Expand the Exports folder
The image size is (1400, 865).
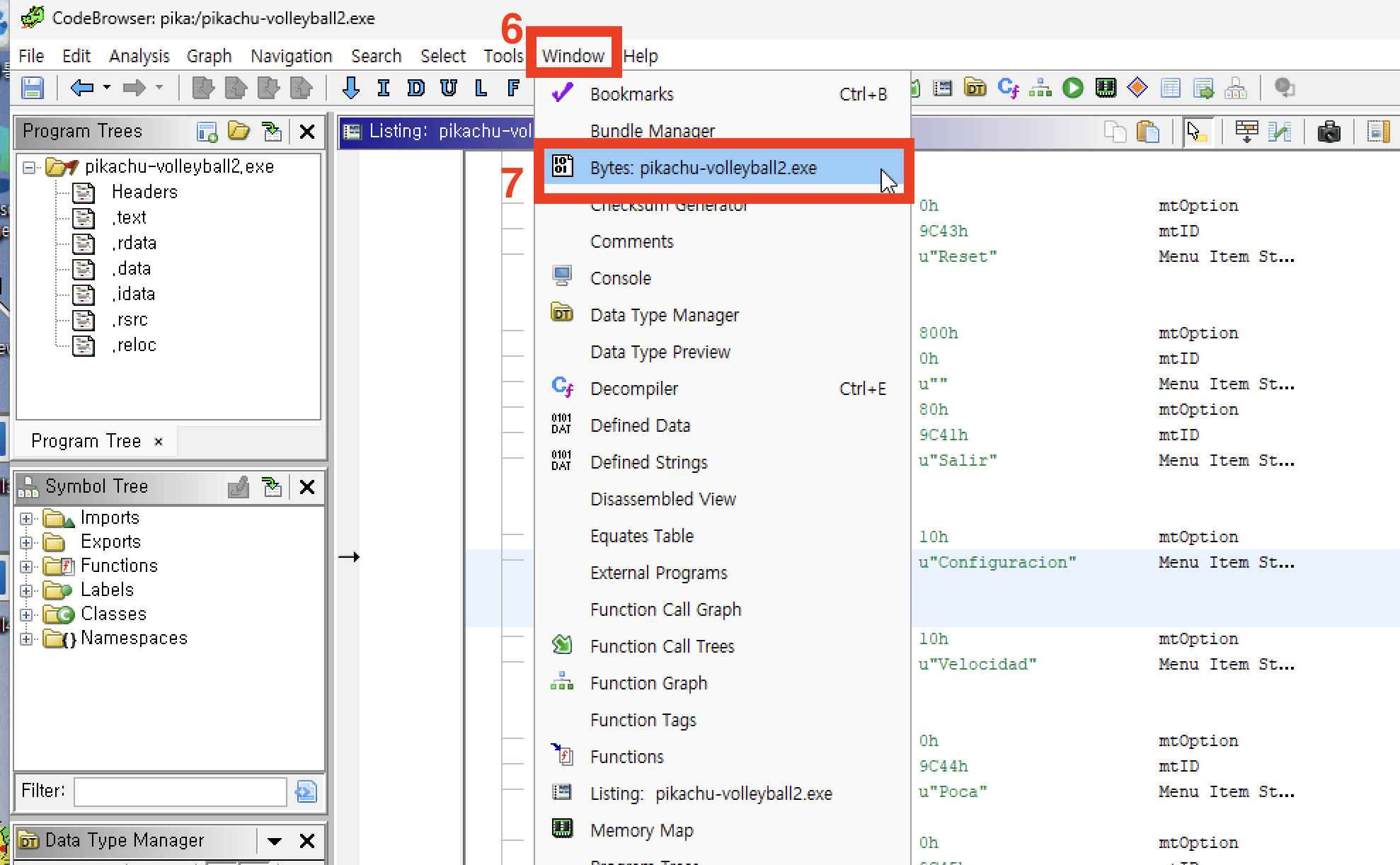coord(26,543)
